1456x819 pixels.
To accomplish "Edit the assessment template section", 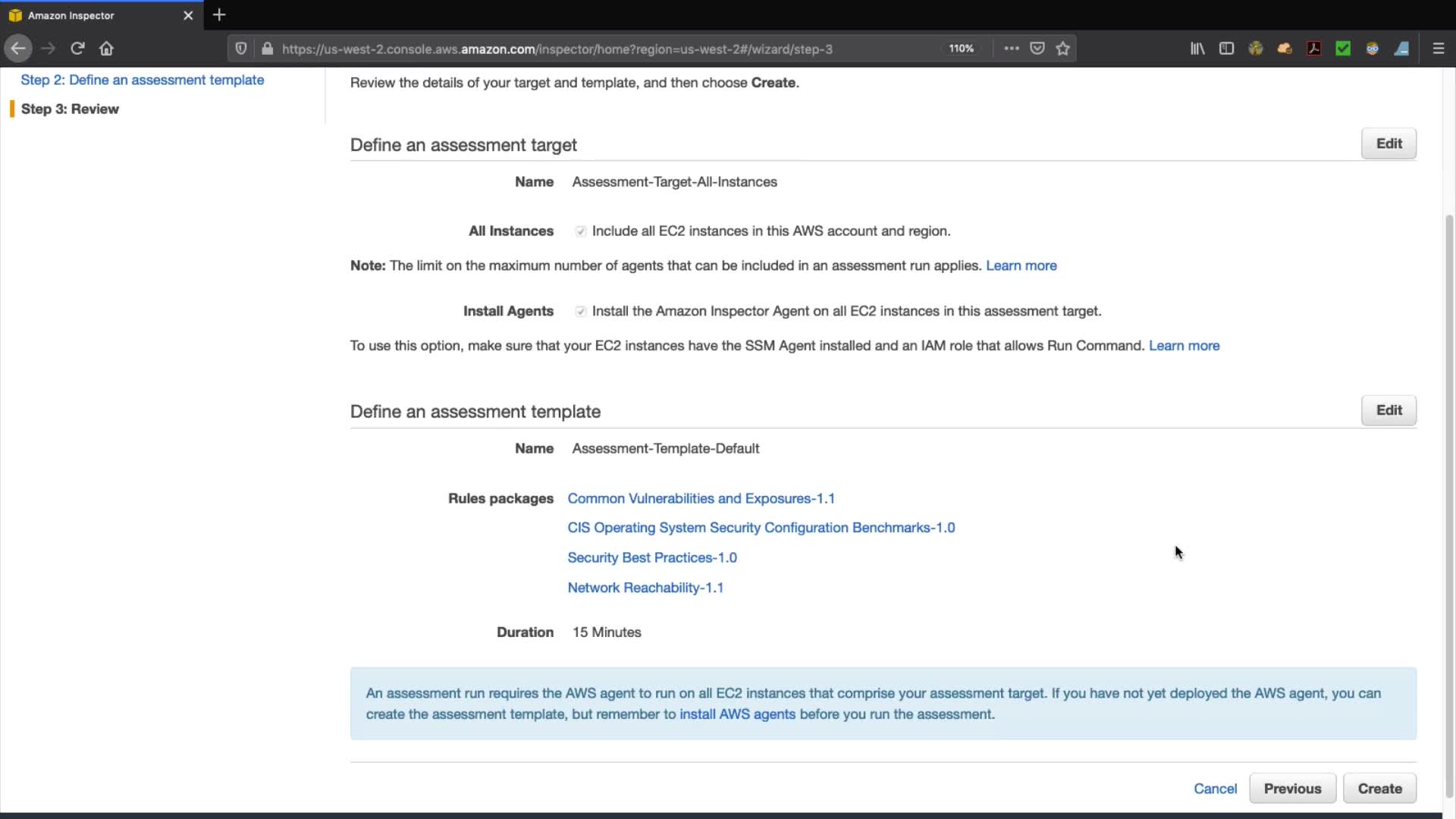I will [1388, 410].
